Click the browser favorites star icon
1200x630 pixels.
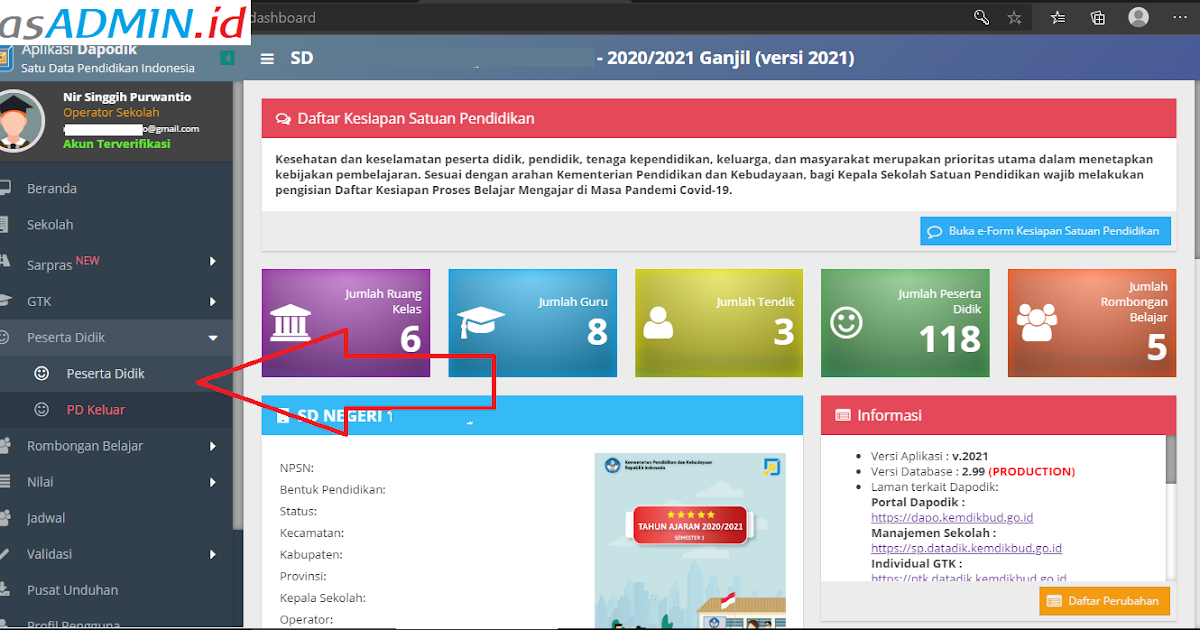click(1014, 17)
